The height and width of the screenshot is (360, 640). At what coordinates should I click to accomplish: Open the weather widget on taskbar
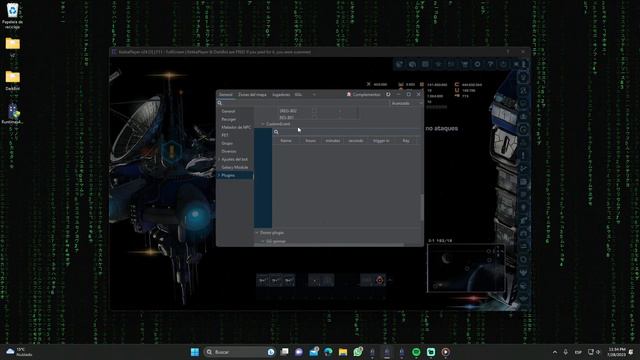[x=19, y=352]
